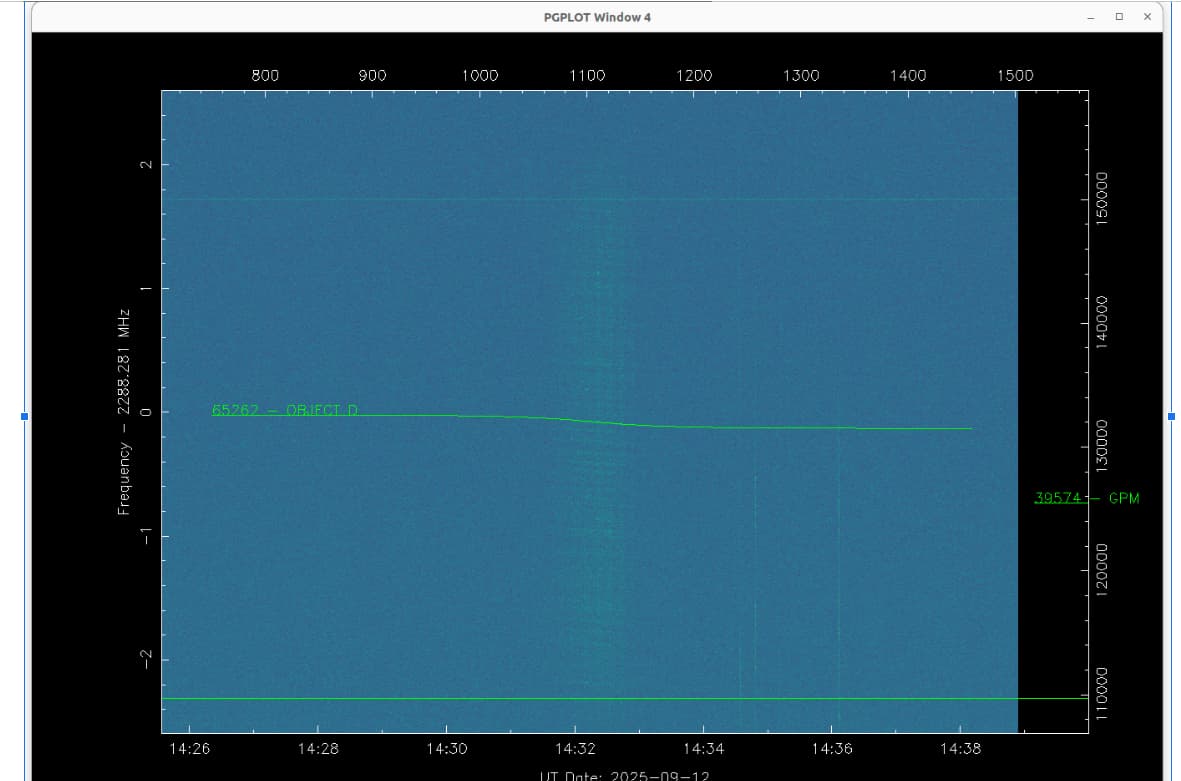Click the 1500 tick on top axis

tap(1015, 75)
